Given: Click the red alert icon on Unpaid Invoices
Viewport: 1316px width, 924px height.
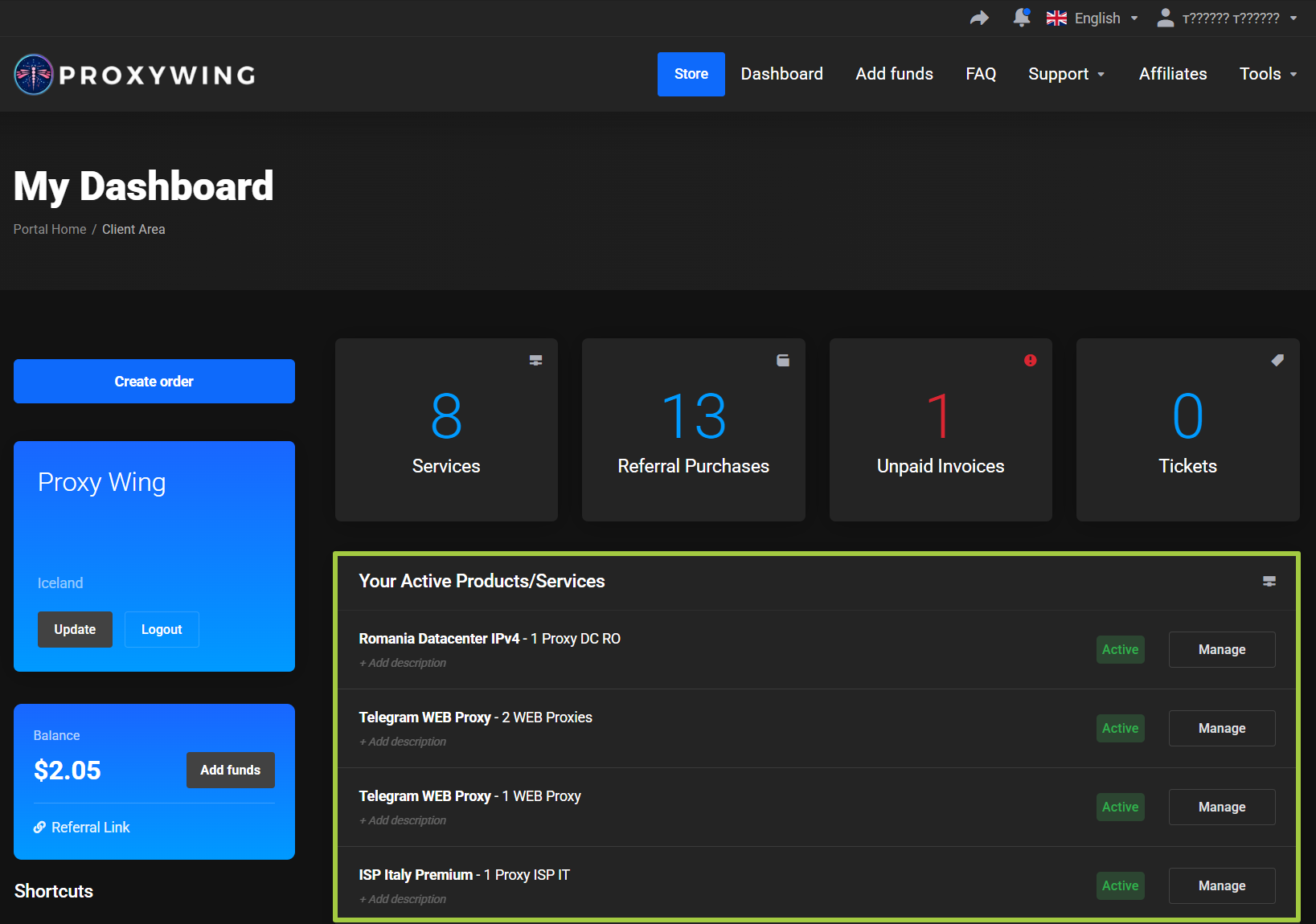Looking at the screenshot, I should (x=1030, y=360).
